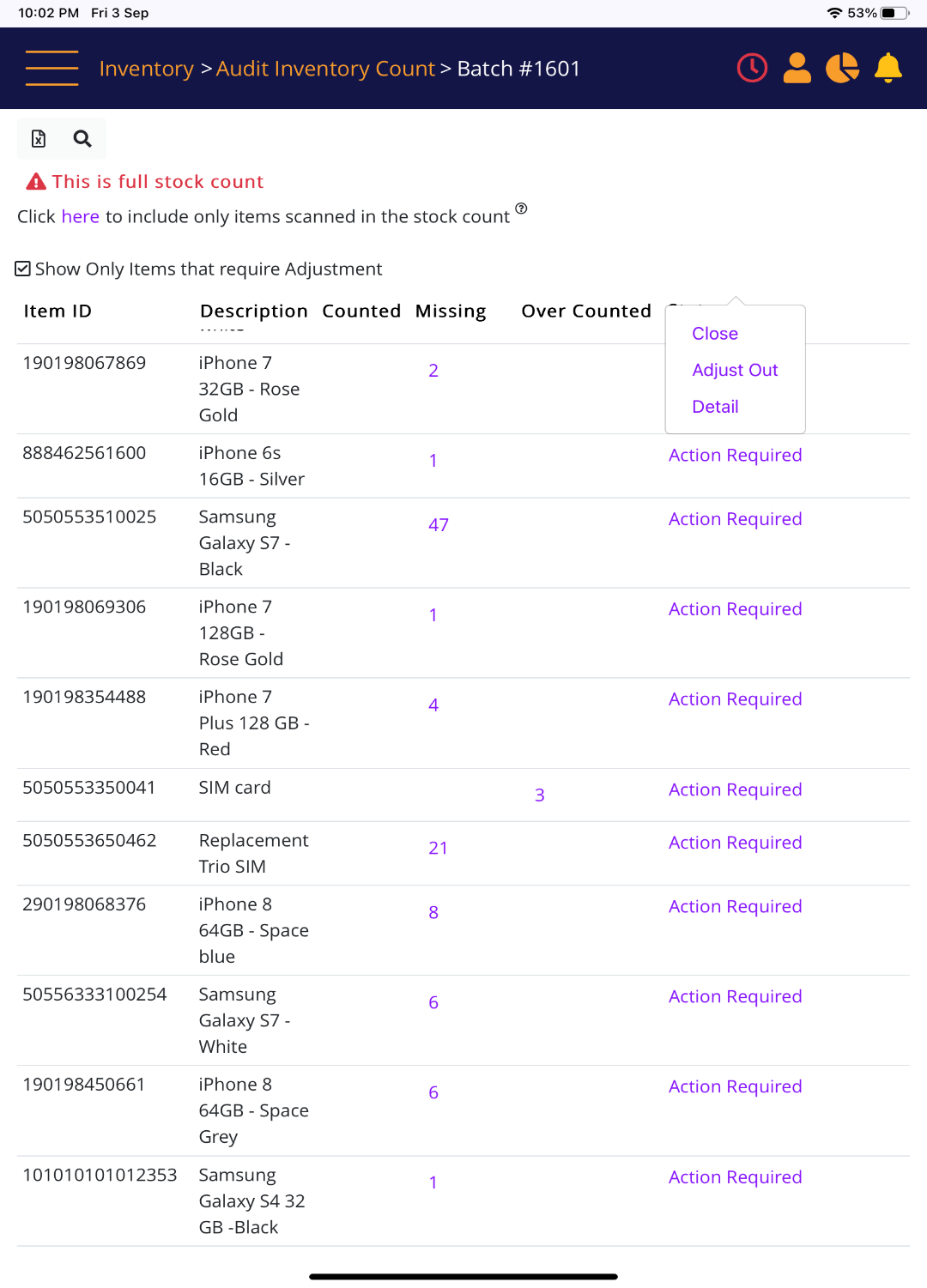Open the hamburger navigation menu
The height and width of the screenshot is (1288, 927).
[51, 68]
